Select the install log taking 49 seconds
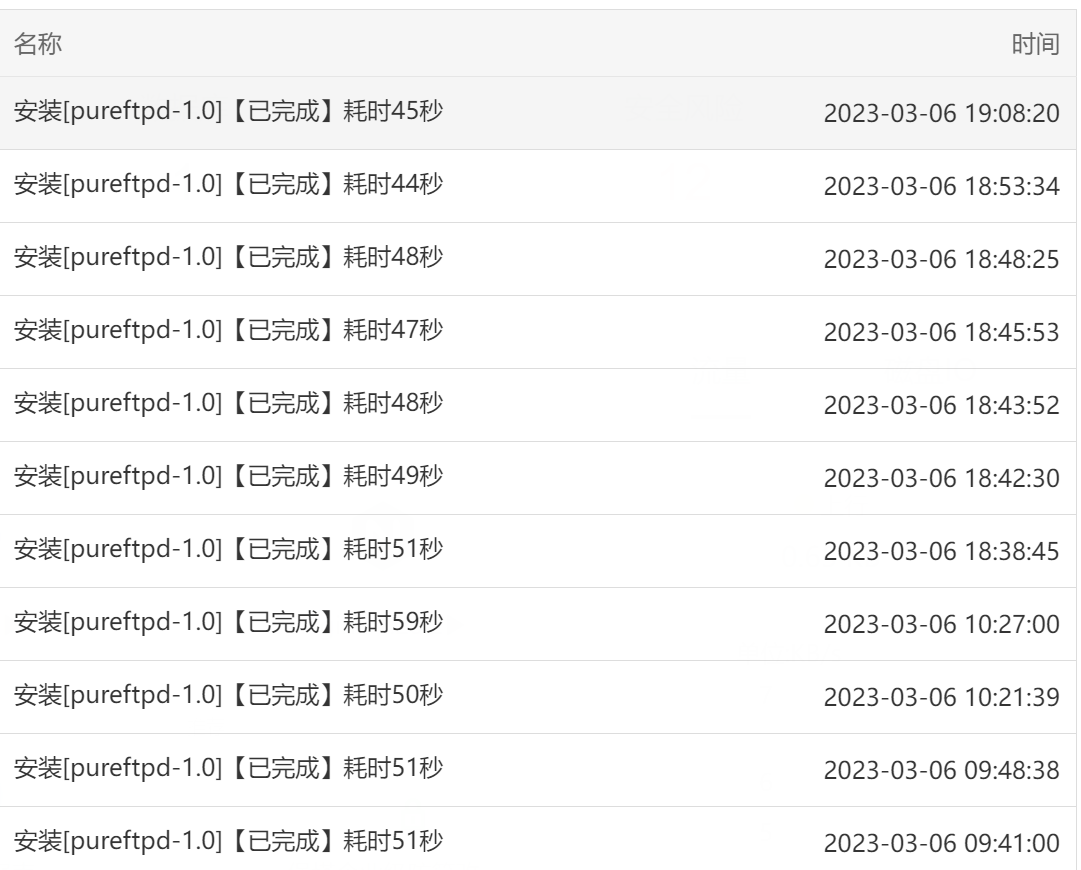This screenshot has width=1081, height=870. 538,478
